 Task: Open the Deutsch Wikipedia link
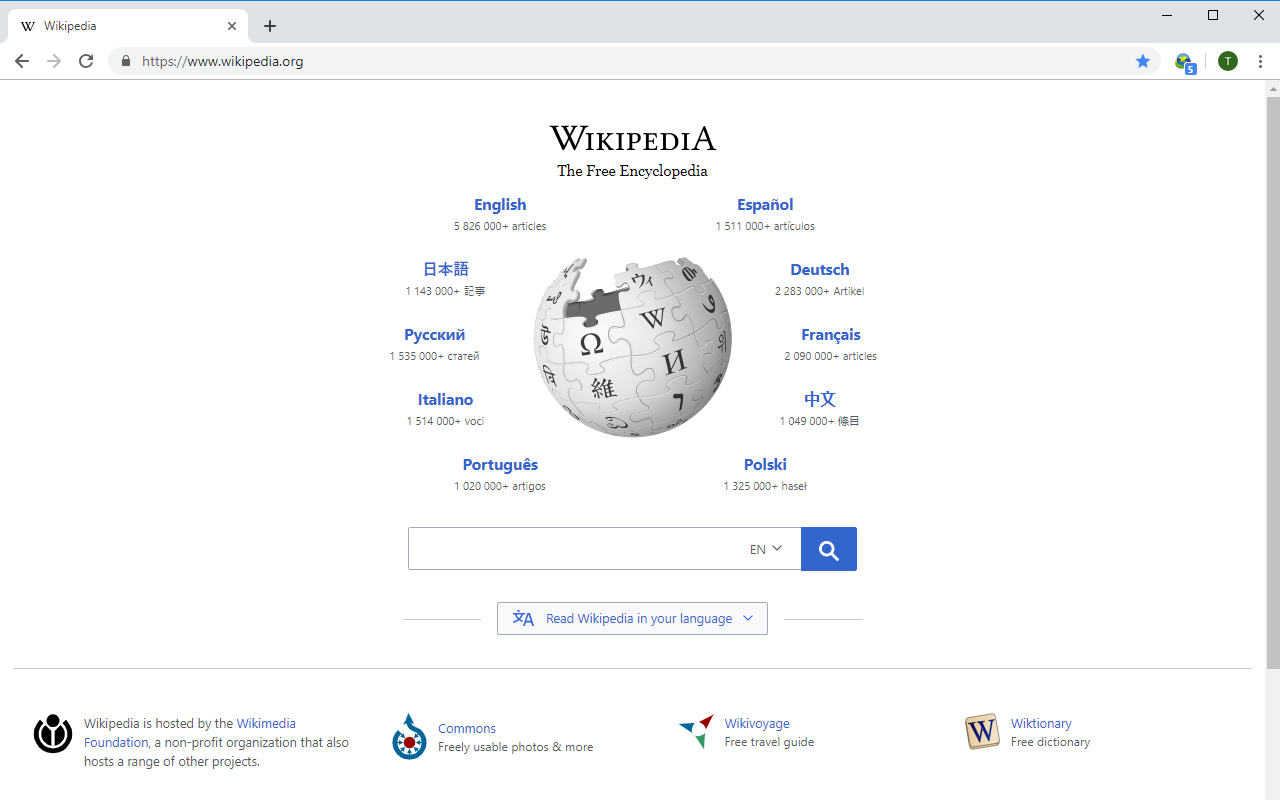click(820, 269)
